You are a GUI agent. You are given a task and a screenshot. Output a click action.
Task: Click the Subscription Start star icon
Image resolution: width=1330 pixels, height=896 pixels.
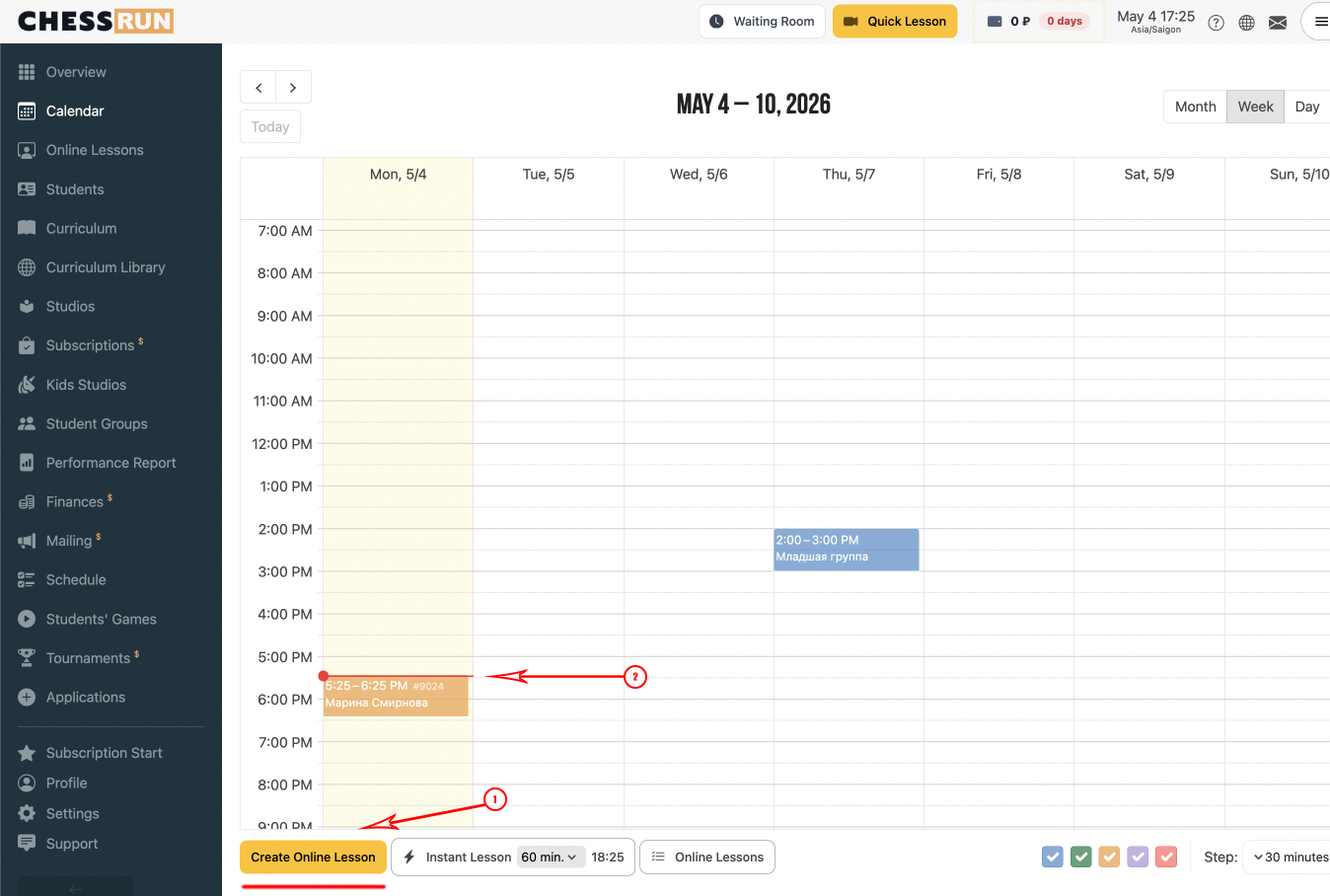click(27, 753)
